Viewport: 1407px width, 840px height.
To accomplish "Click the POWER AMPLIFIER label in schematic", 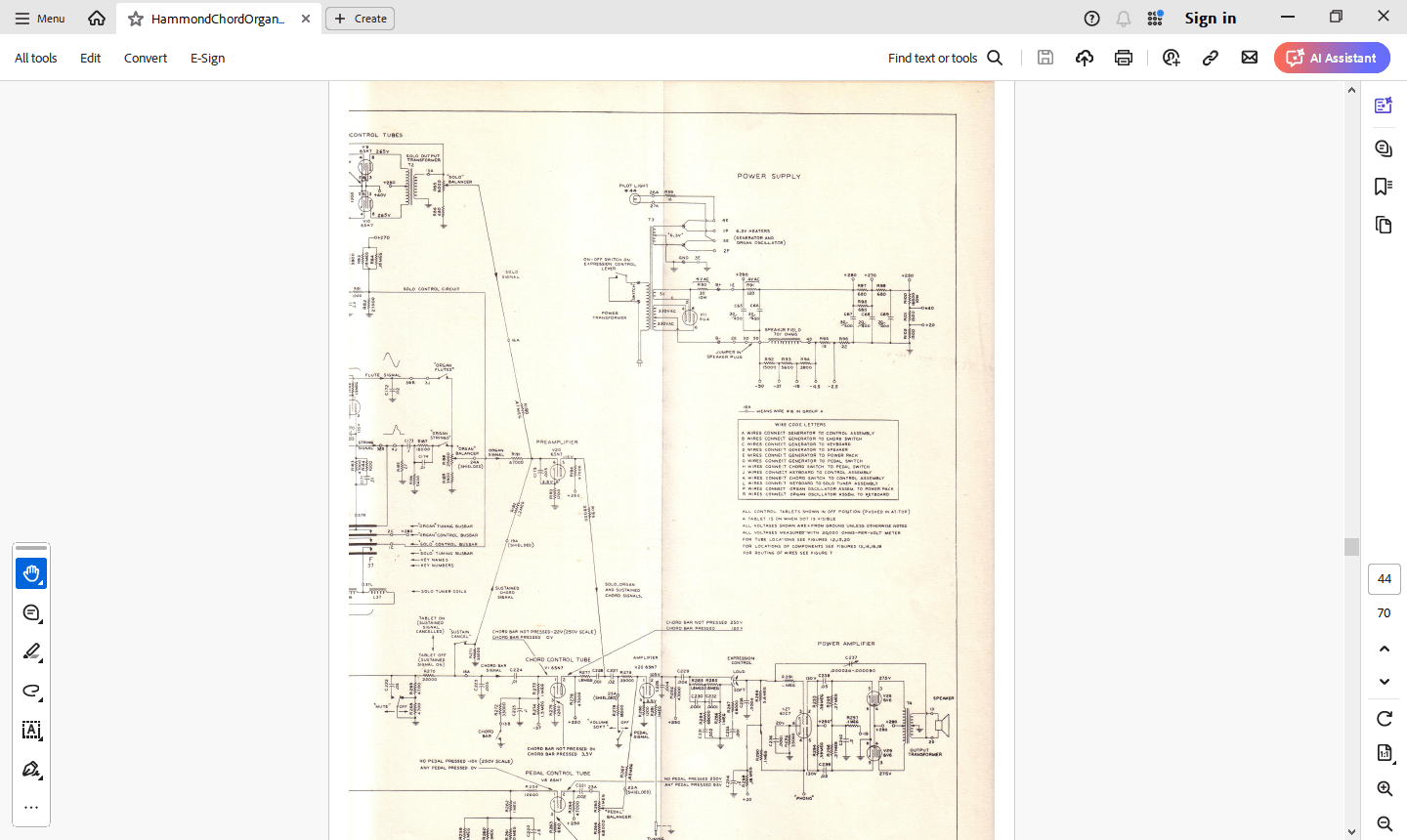I will 846,644.
